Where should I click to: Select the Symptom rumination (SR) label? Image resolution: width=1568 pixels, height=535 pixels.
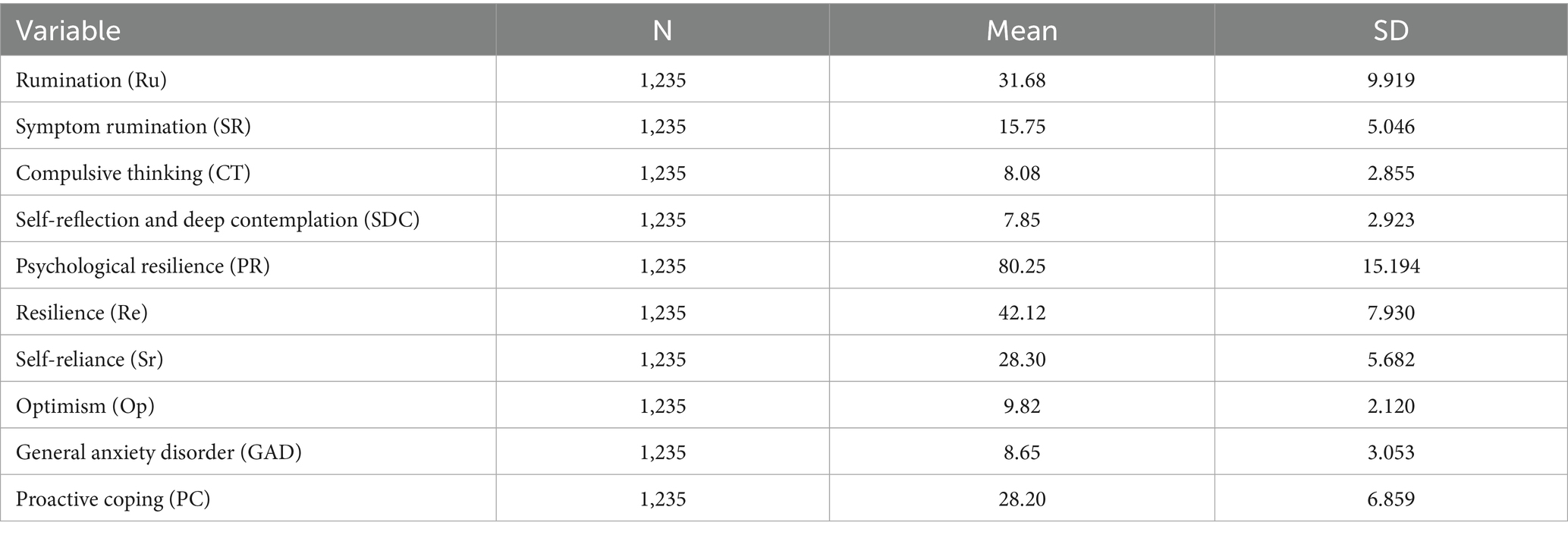point(134,126)
